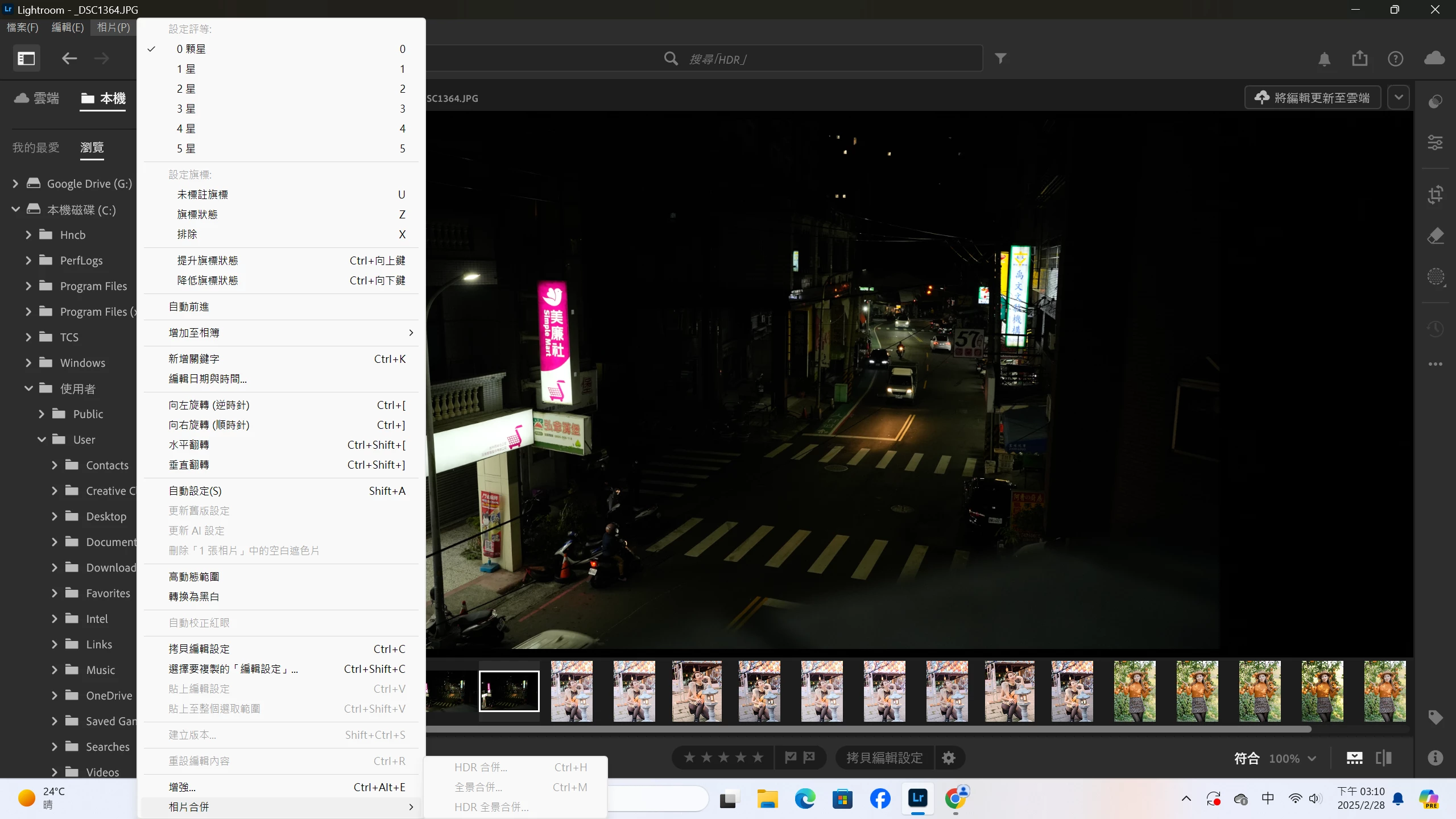1456x819 pixels.
Task: Expand the Google Drive (G:) folder
Action: pyautogui.click(x=15, y=184)
